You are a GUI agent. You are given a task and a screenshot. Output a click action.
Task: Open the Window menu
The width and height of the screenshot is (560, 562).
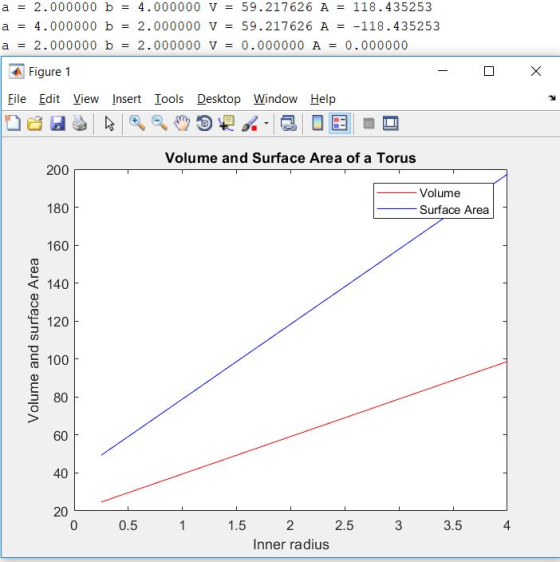click(275, 99)
